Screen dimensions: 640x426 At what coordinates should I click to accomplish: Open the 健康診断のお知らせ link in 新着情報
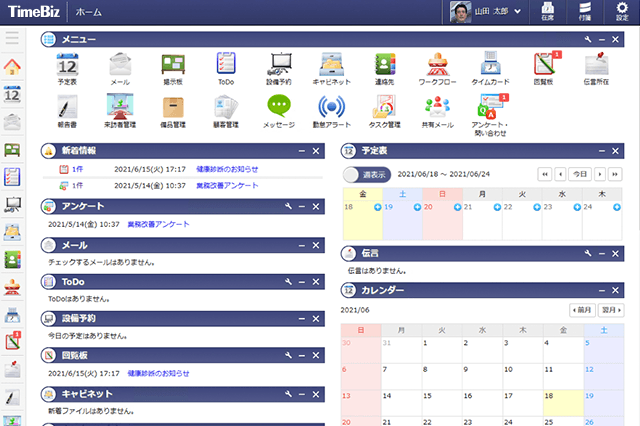click(x=227, y=169)
